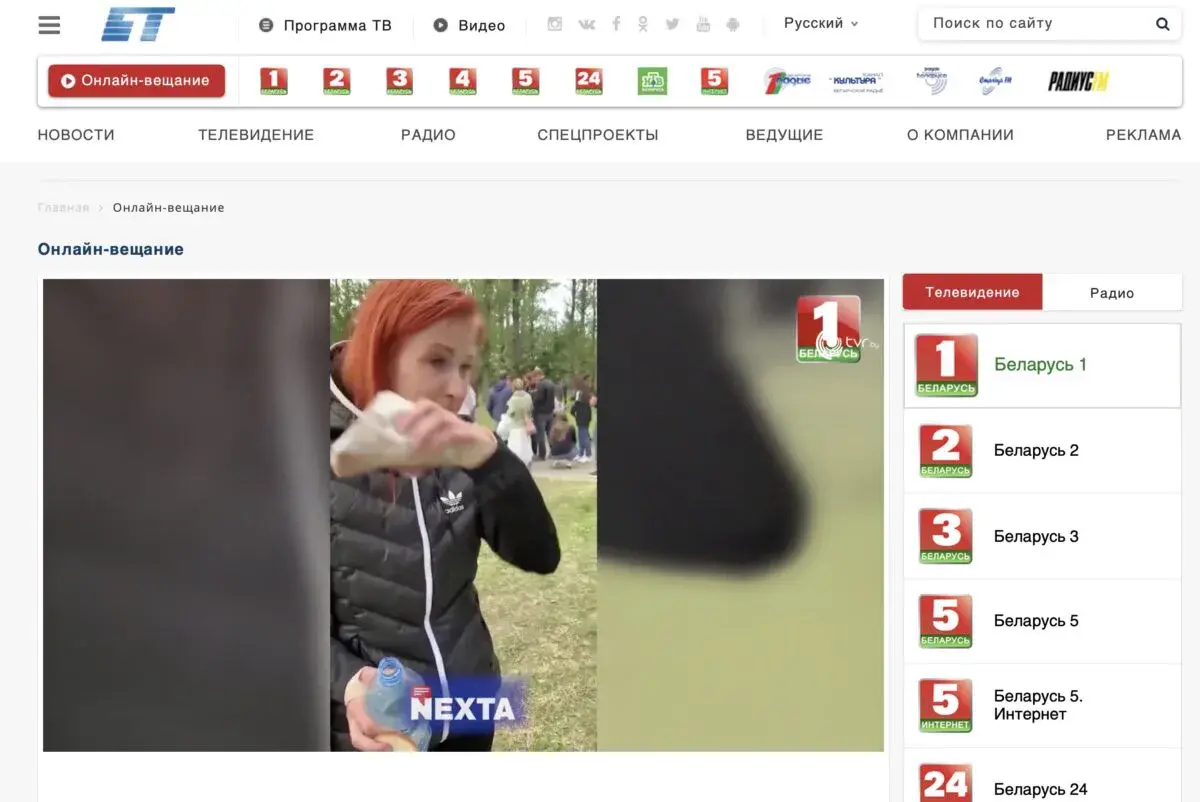Click the Главная breadcrumb link

[63, 208]
